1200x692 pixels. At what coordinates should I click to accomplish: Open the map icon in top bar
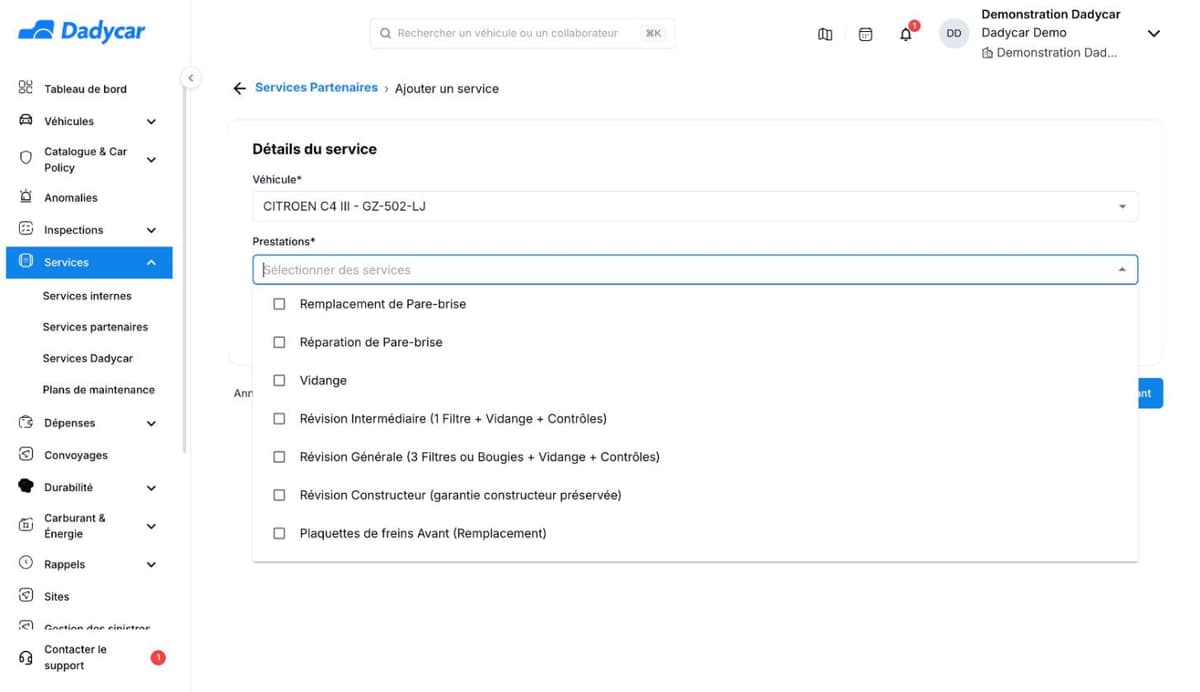(x=825, y=34)
